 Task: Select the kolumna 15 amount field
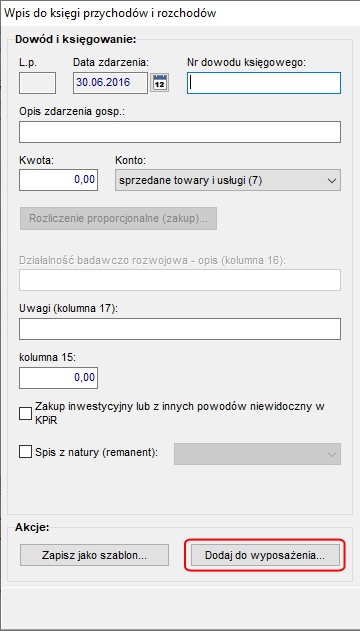click(58, 378)
